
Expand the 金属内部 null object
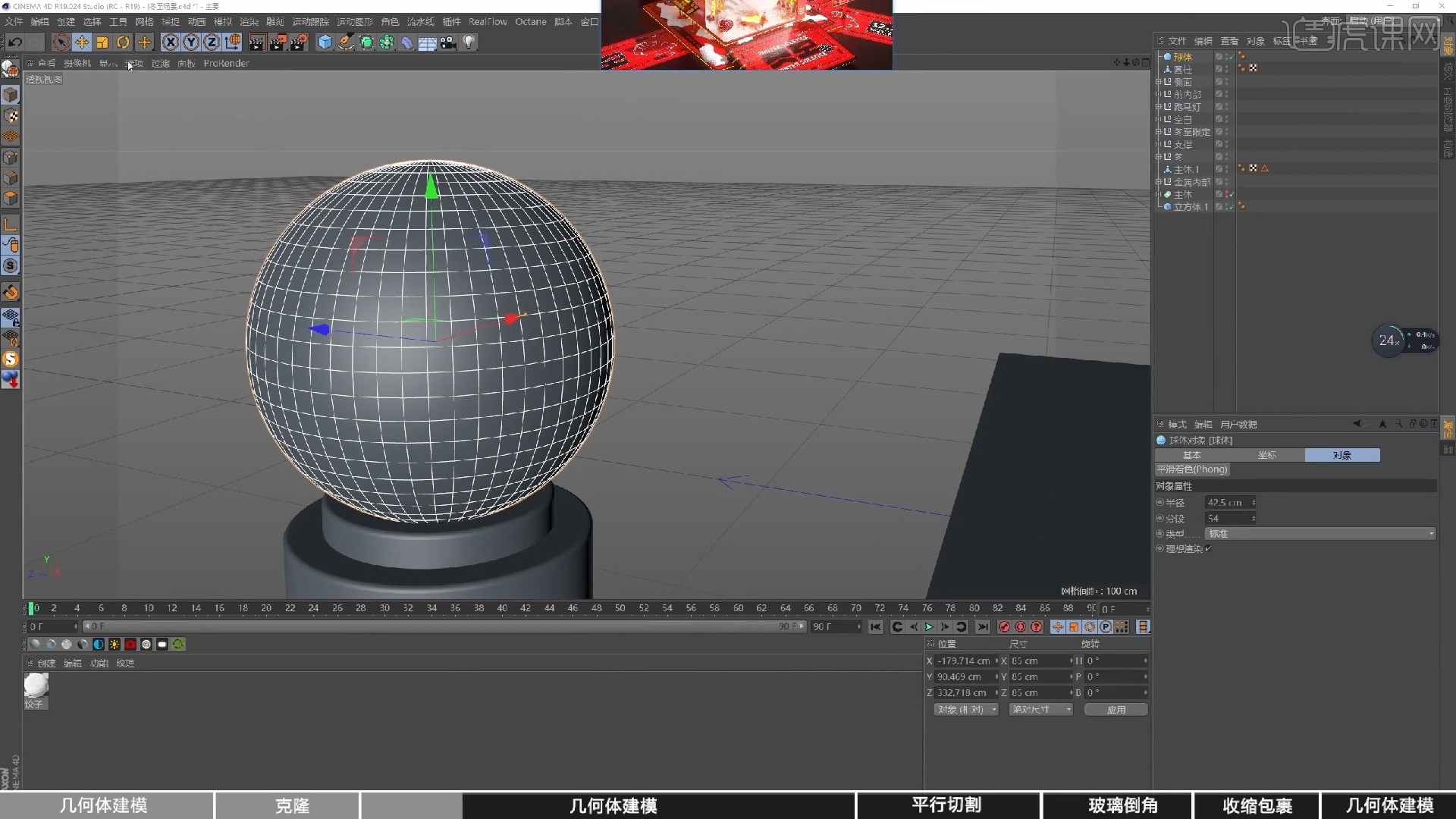1158,182
